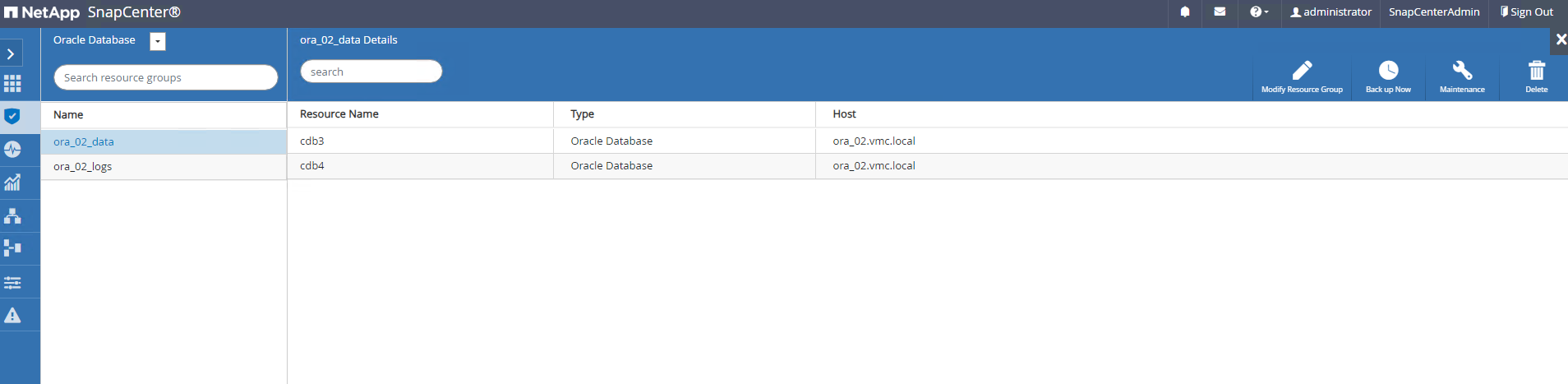Click Oracle Database type in cdb4 row
Viewport: 1568px width, 384px height.
click(x=611, y=165)
